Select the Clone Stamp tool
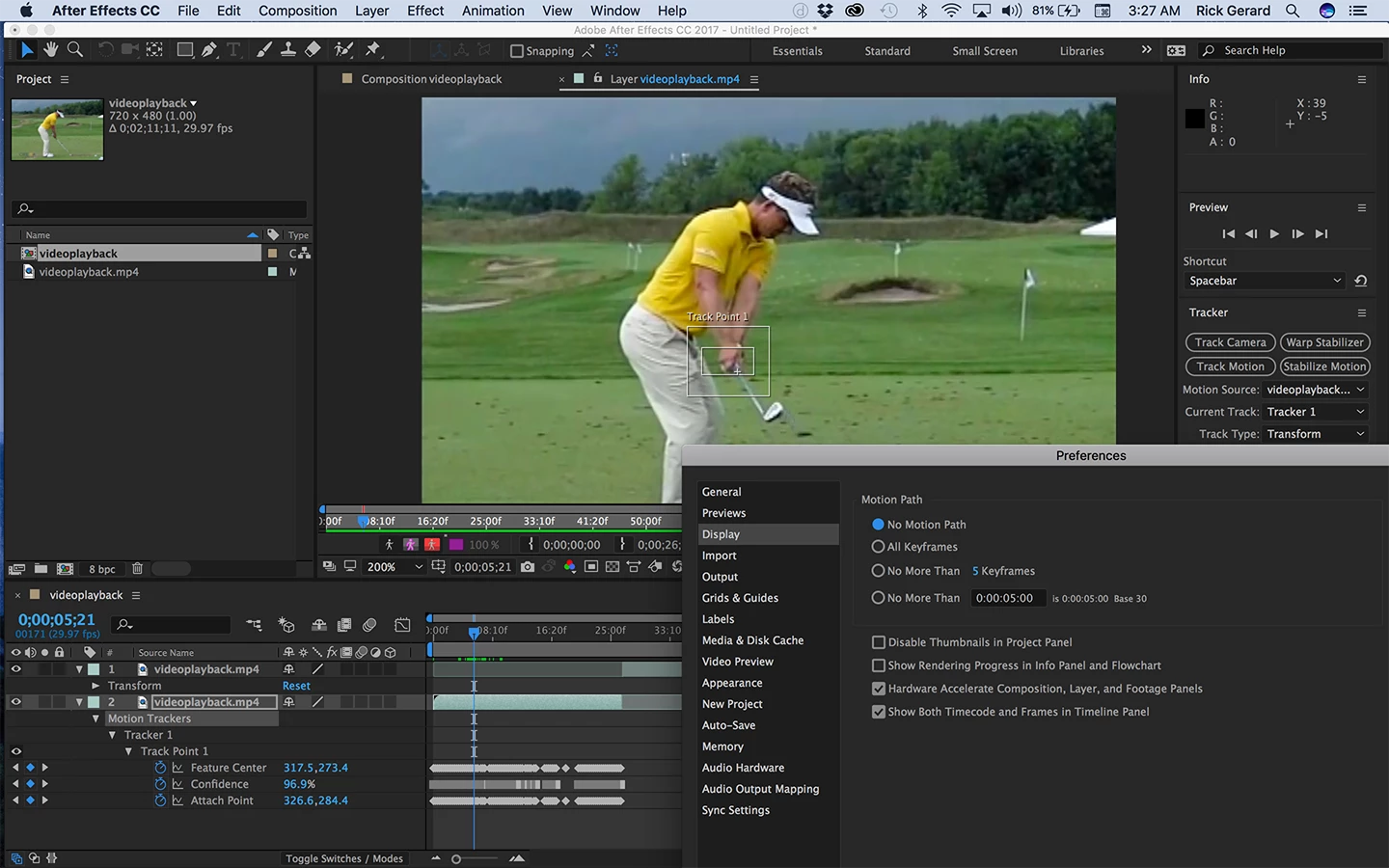 coord(287,50)
